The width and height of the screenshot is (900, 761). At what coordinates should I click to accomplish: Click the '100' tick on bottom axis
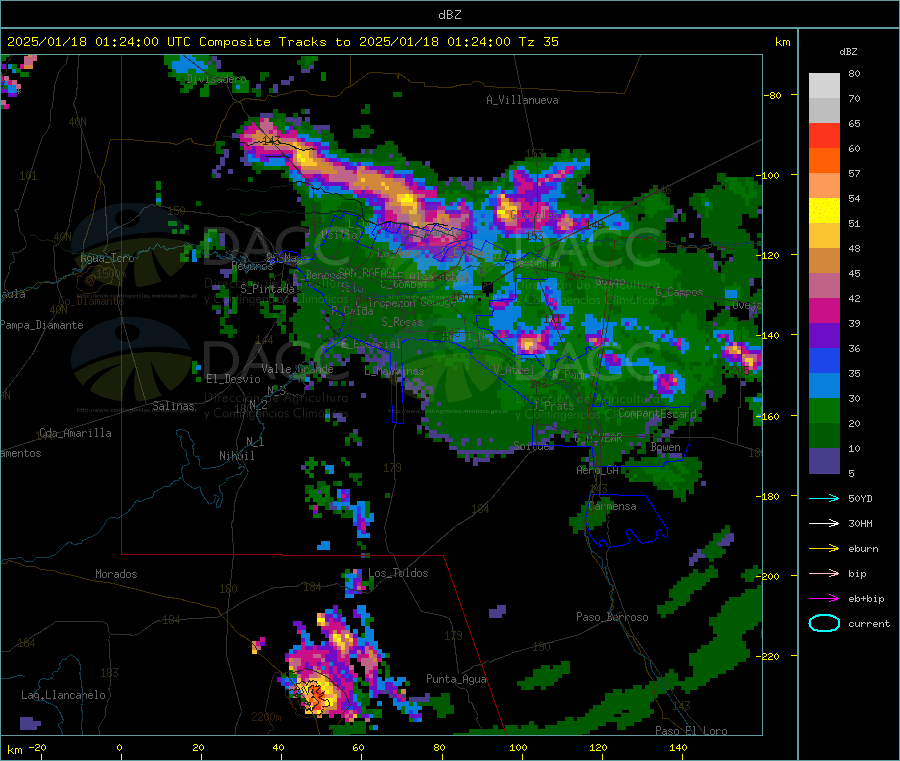pyautogui.click(x=518, y=747)
